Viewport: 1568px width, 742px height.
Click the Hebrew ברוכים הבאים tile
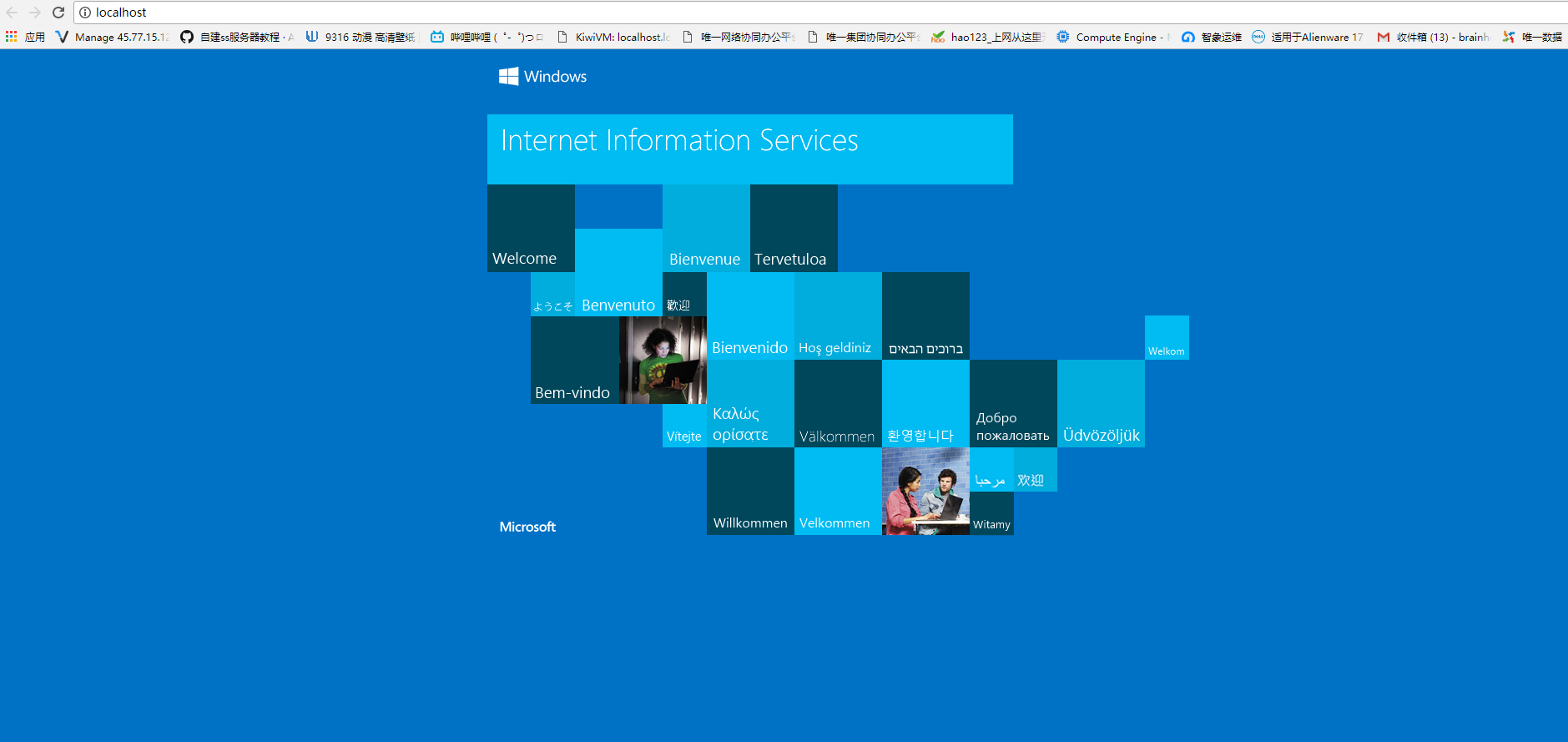pos(925,315)
